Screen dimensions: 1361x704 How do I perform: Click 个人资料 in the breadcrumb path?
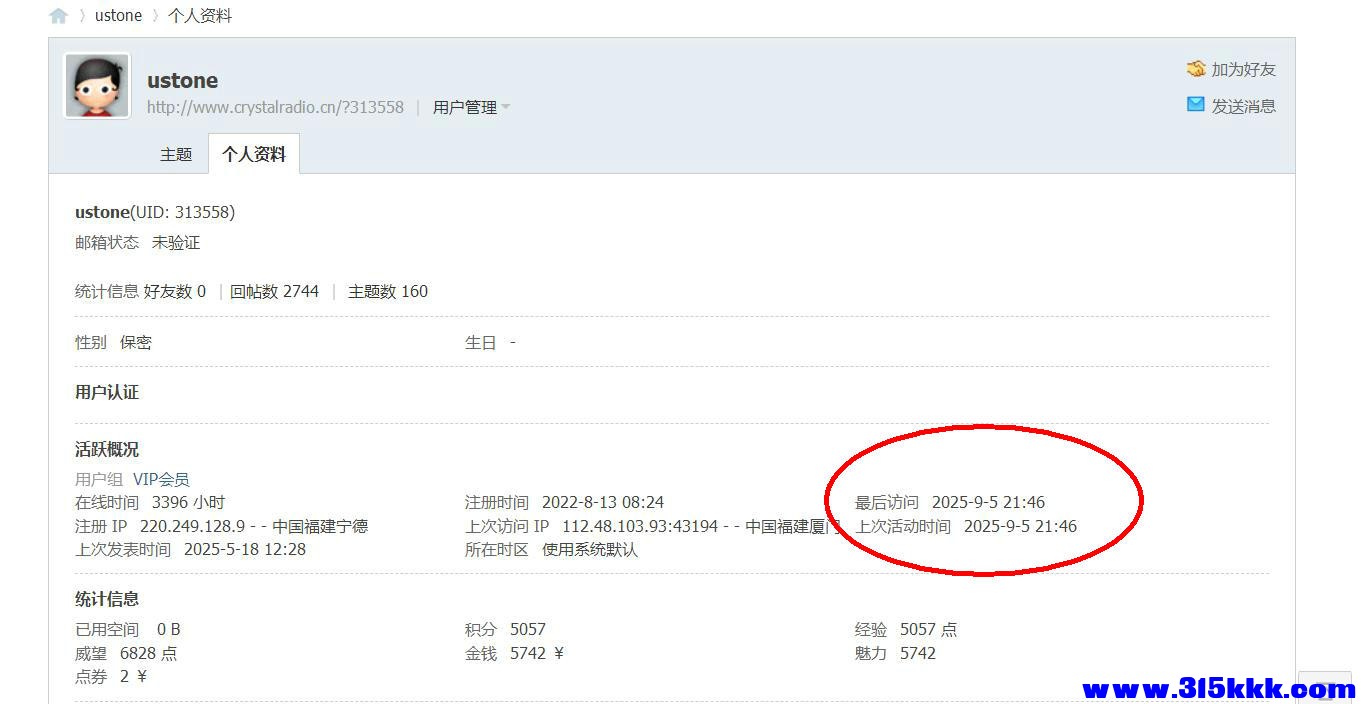tap(200, 16)
